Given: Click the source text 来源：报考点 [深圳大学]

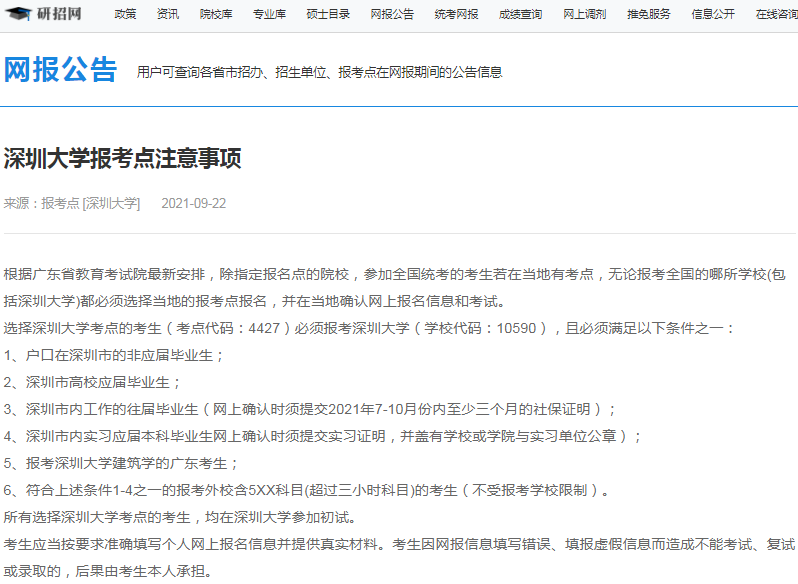Looking at the screenshot, I should (x=72, y=203).
